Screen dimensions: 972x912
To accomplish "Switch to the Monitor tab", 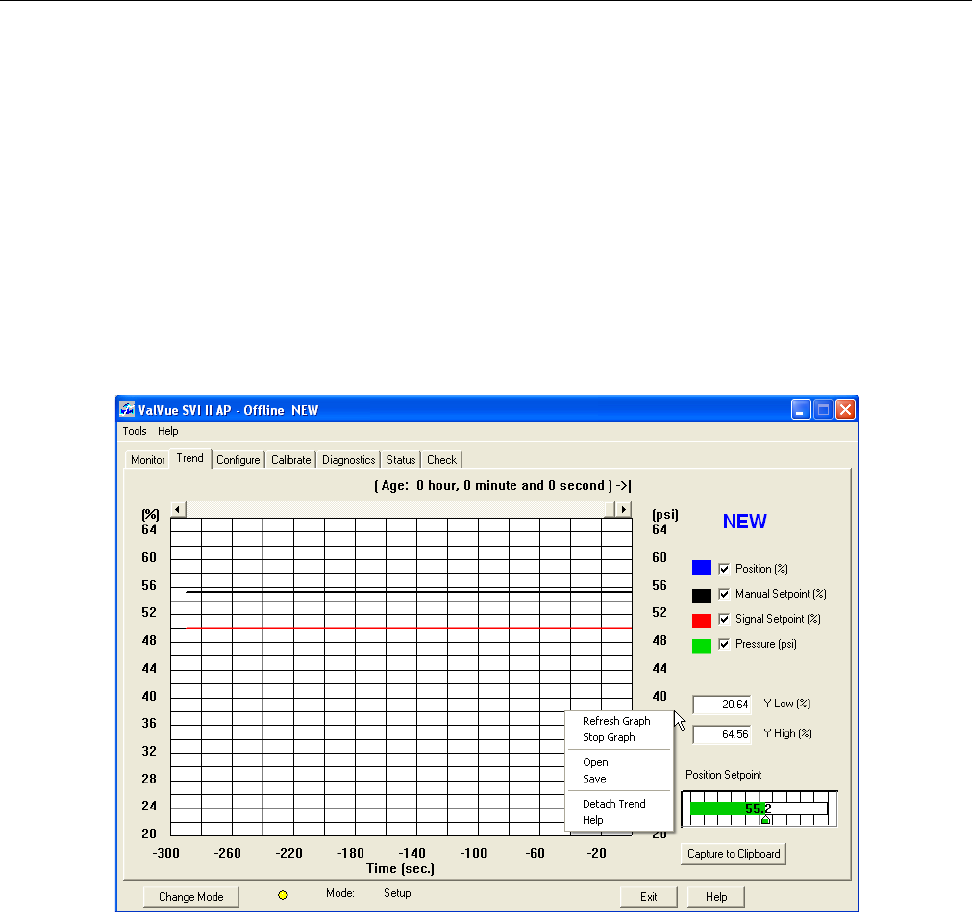I will (147, 460).
